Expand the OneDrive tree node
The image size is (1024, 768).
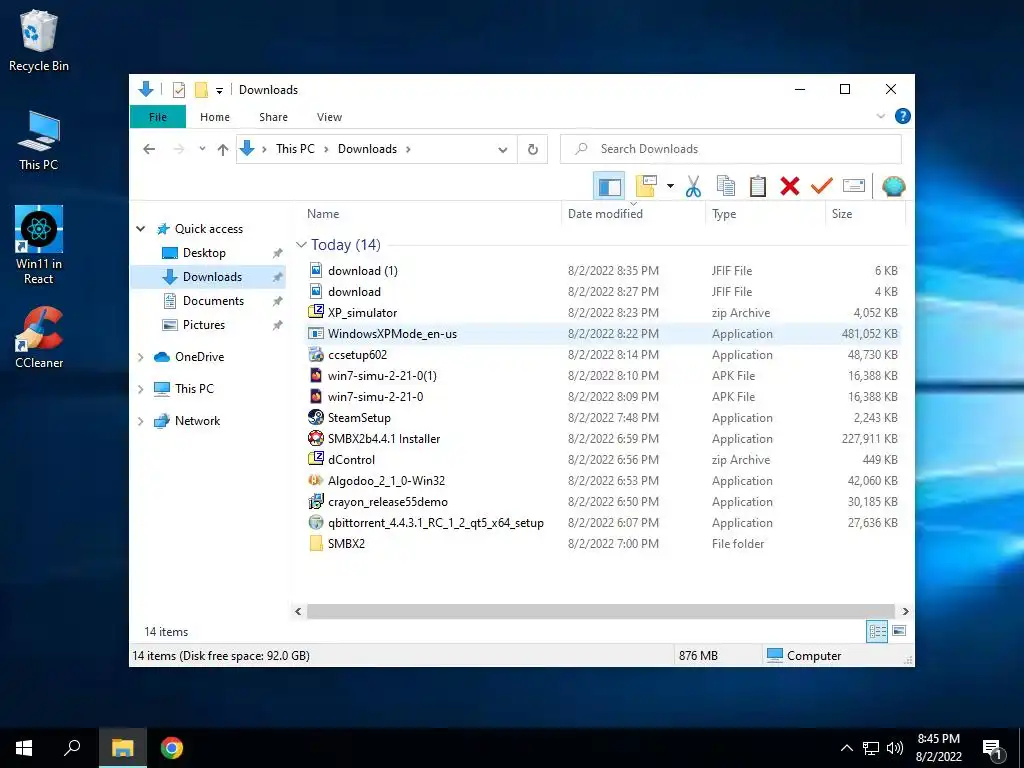coord(140,357)
